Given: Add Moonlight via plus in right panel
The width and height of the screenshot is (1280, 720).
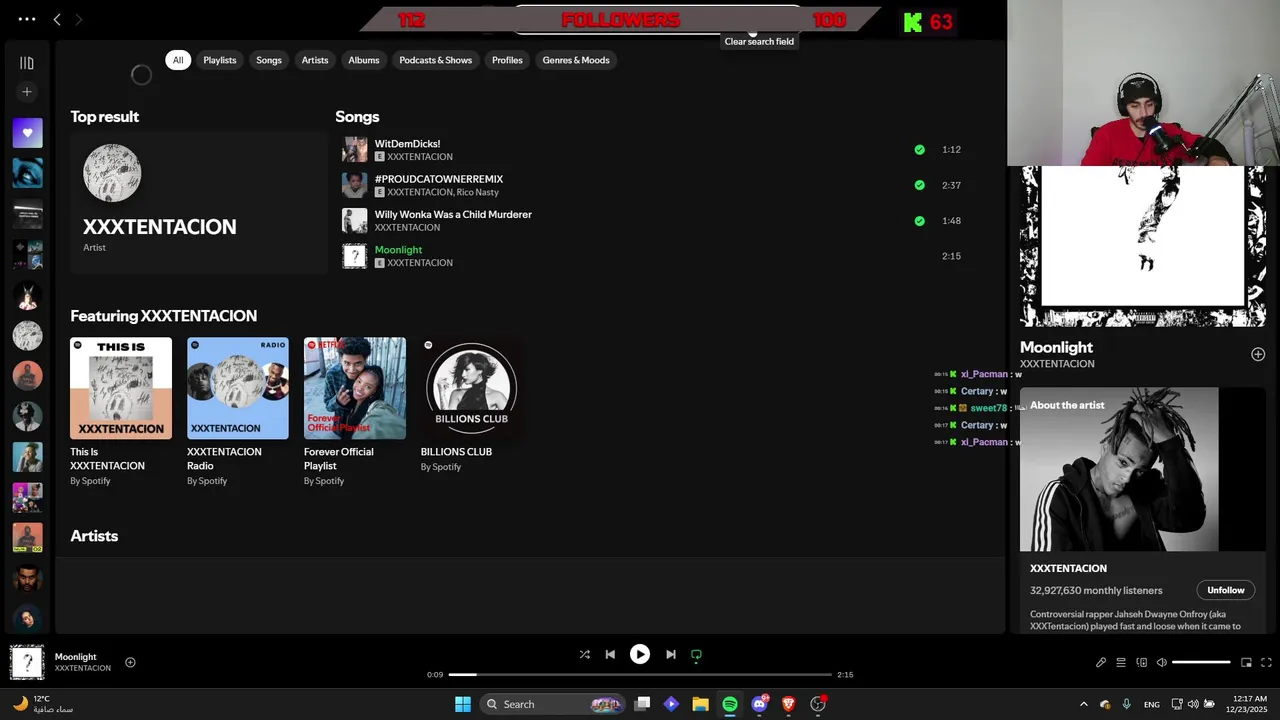Looking at the screenshot, I should coord(1258,354).
